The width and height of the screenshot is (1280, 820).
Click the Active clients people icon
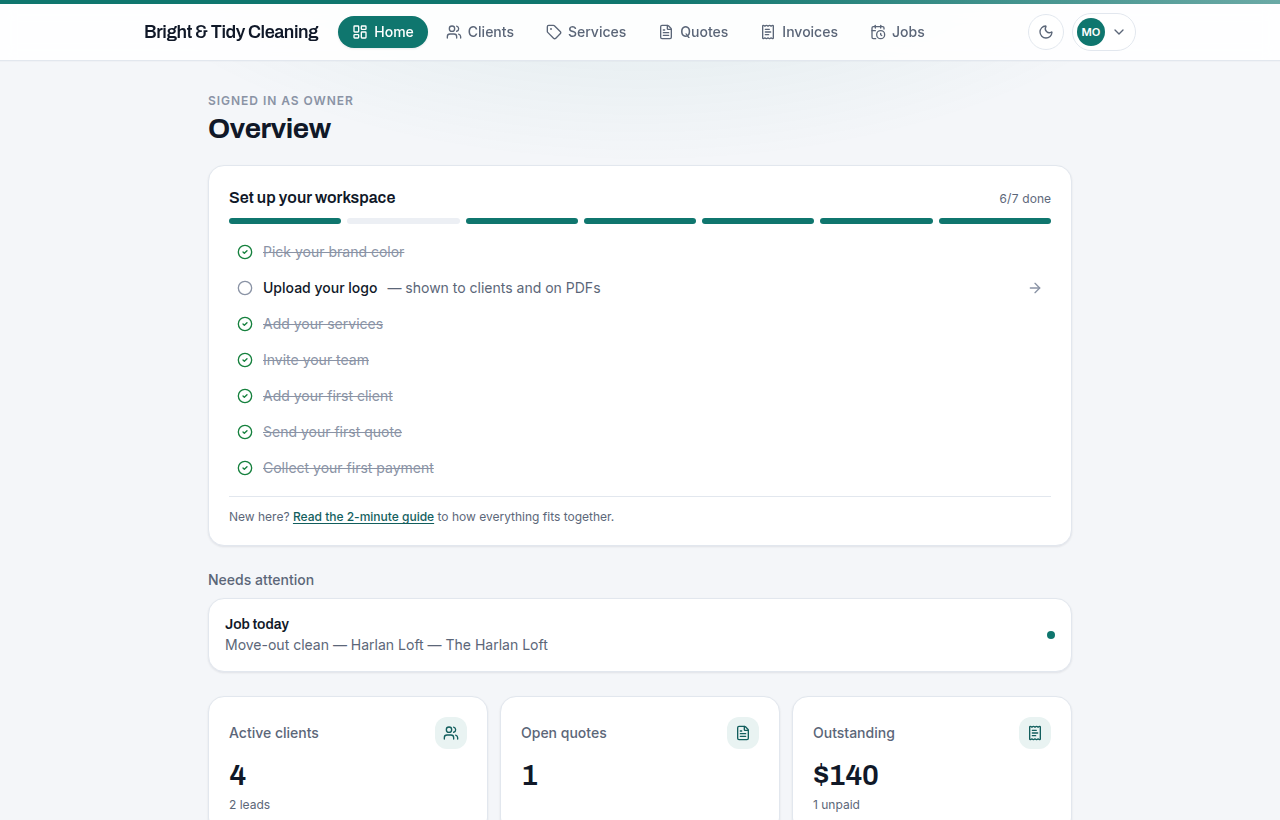pyautogui.click(x=451, y=733)
